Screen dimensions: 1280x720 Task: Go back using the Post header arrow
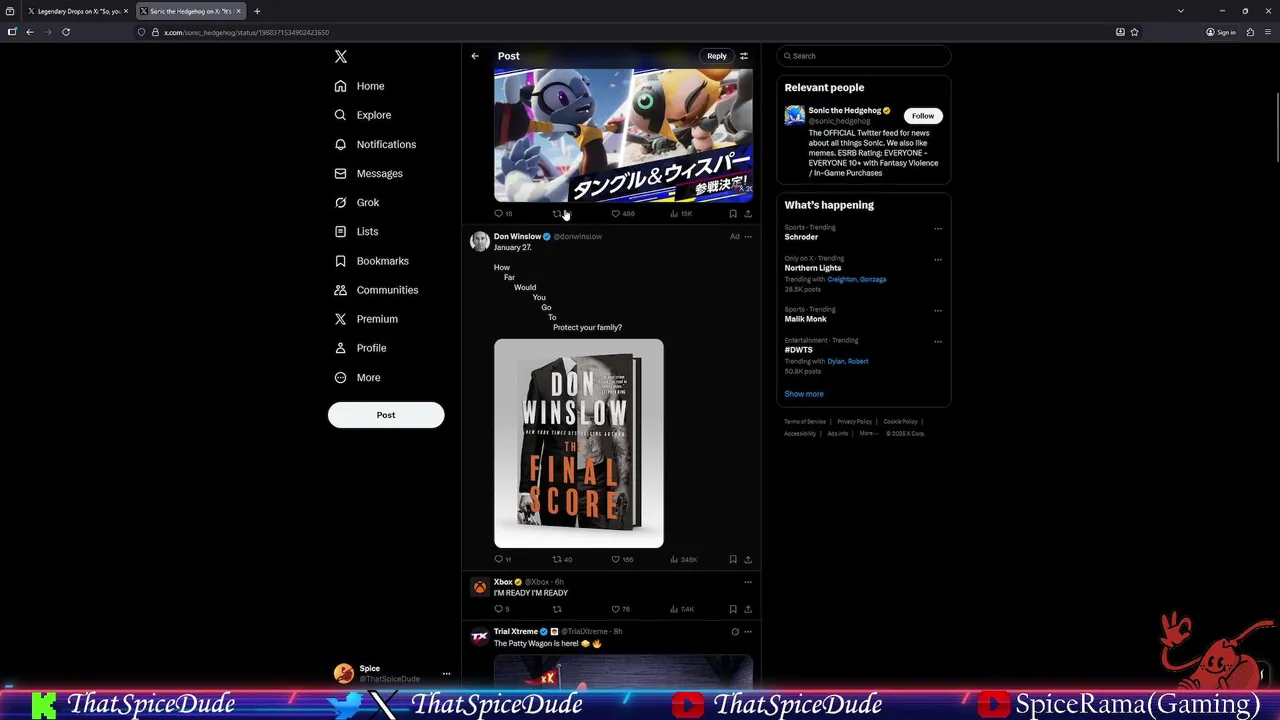(x=475, y=56)
